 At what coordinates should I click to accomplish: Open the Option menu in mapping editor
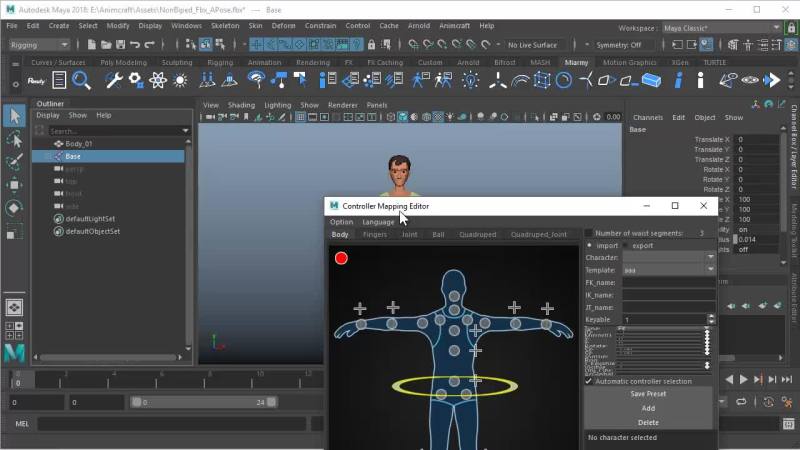[341, 222]
